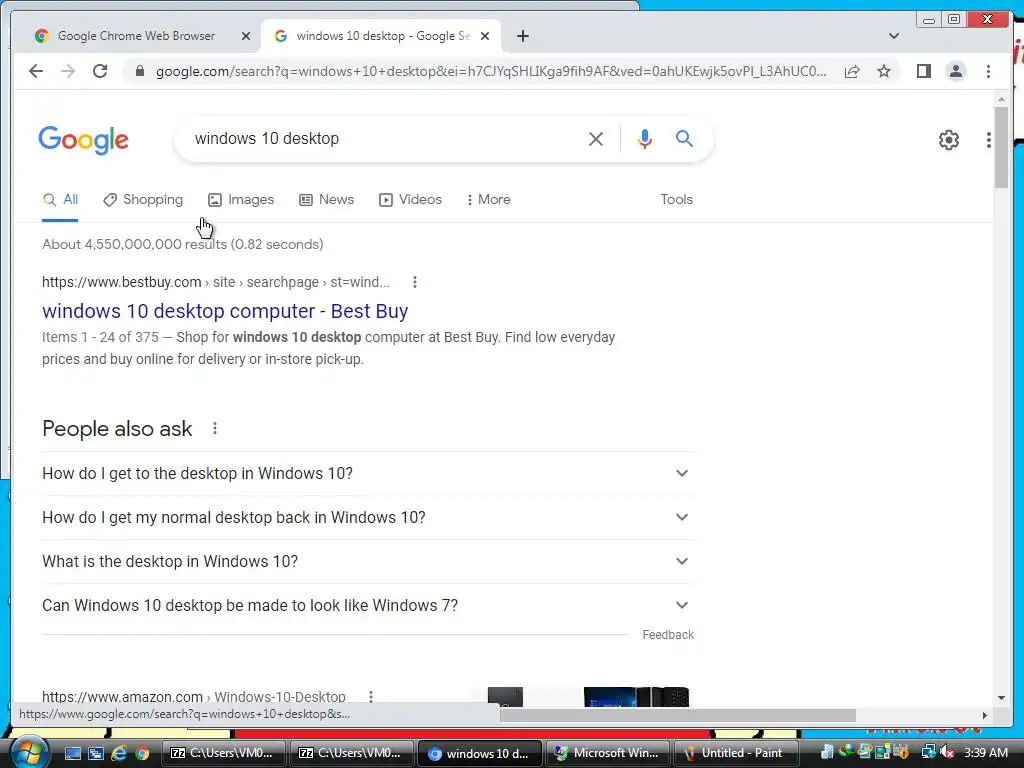This screenshot has height=768, width=1024.
Task: Launch Internet Explorer from the quick launch
Action: (119, 753)
